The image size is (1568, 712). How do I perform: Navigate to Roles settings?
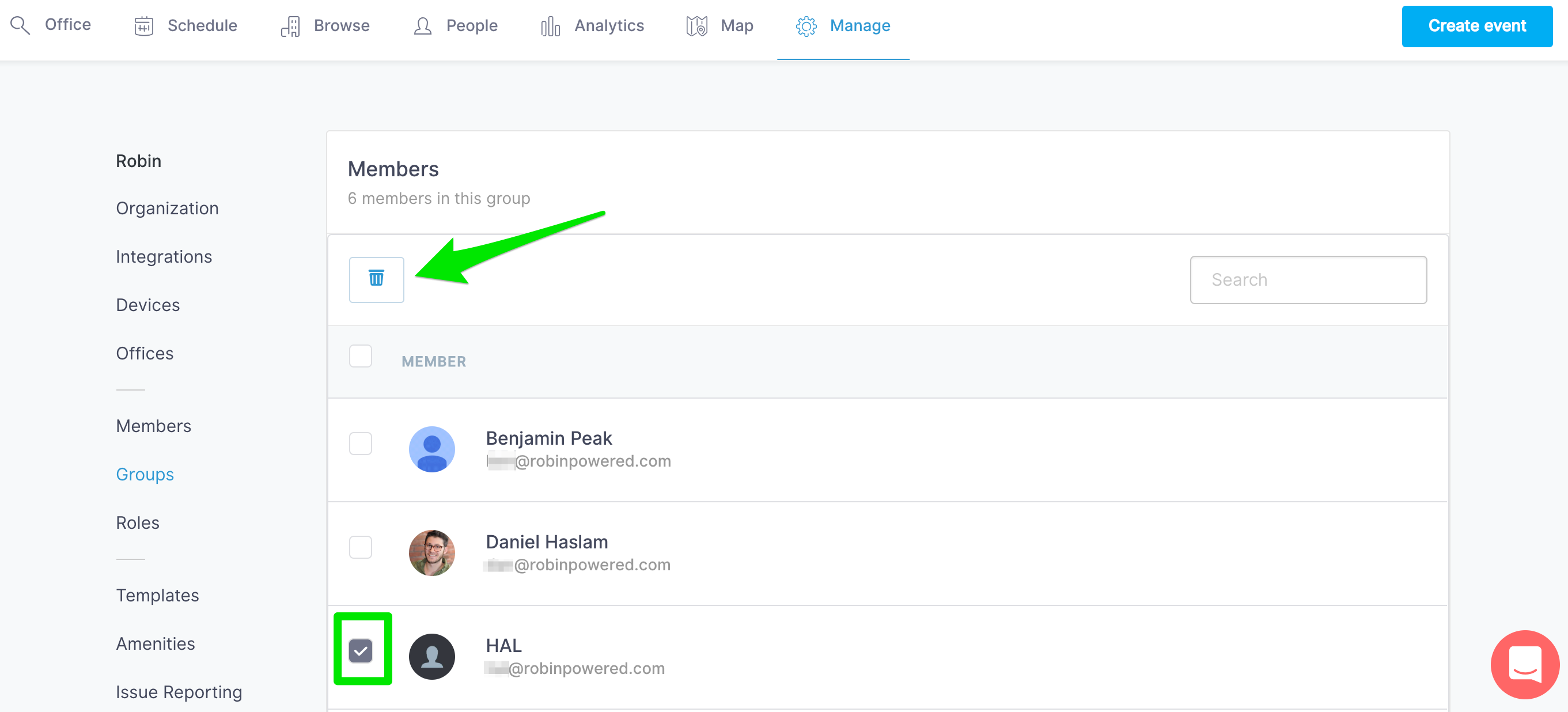pyautogui.click(x=137, y=522)
